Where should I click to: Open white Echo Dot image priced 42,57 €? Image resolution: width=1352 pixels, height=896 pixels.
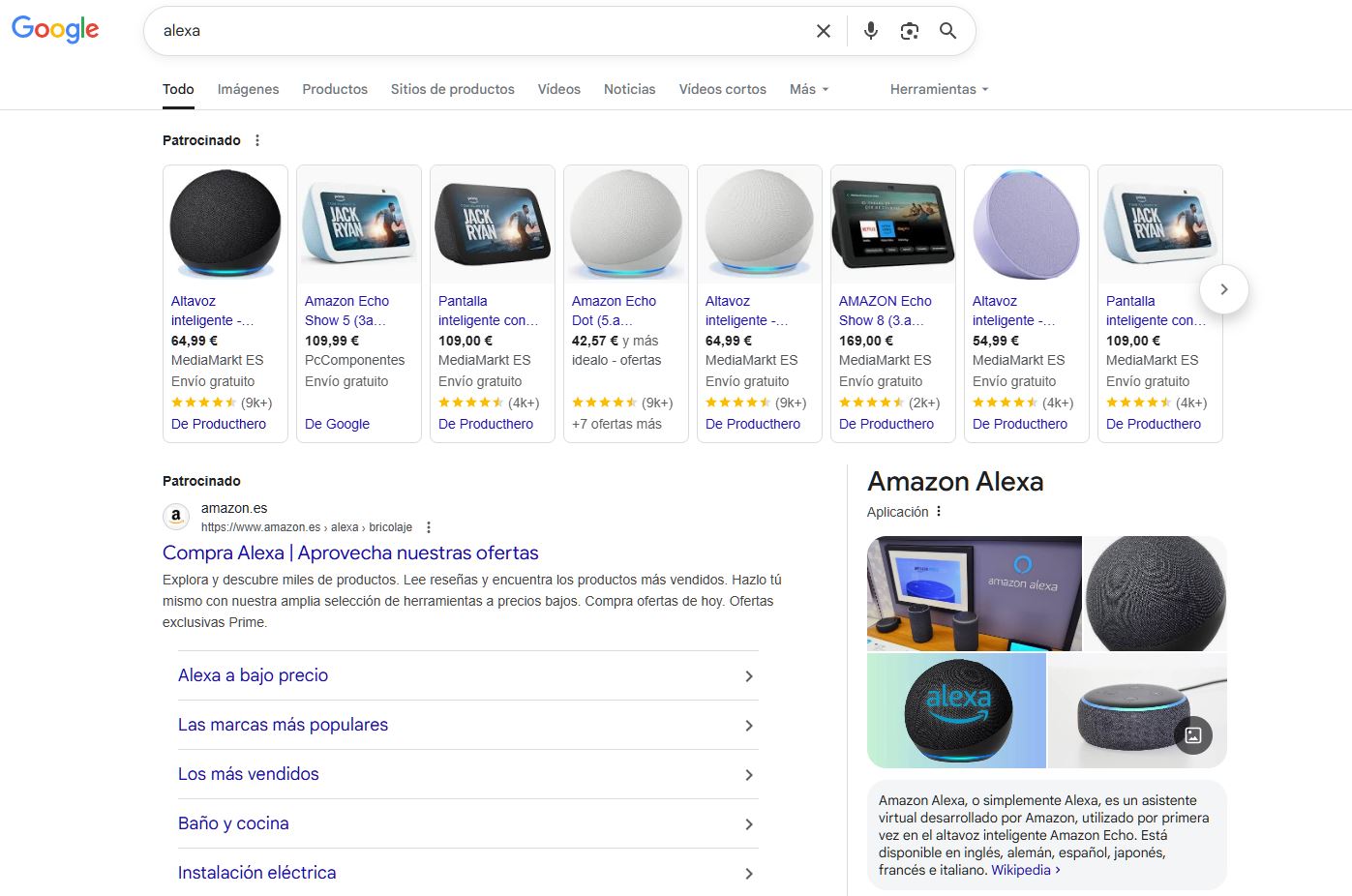626,224
